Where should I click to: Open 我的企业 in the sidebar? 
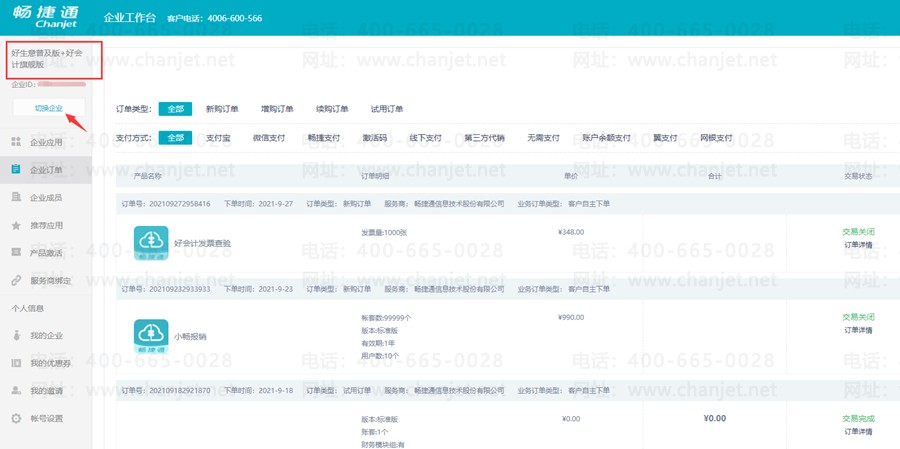click(46, 335)
